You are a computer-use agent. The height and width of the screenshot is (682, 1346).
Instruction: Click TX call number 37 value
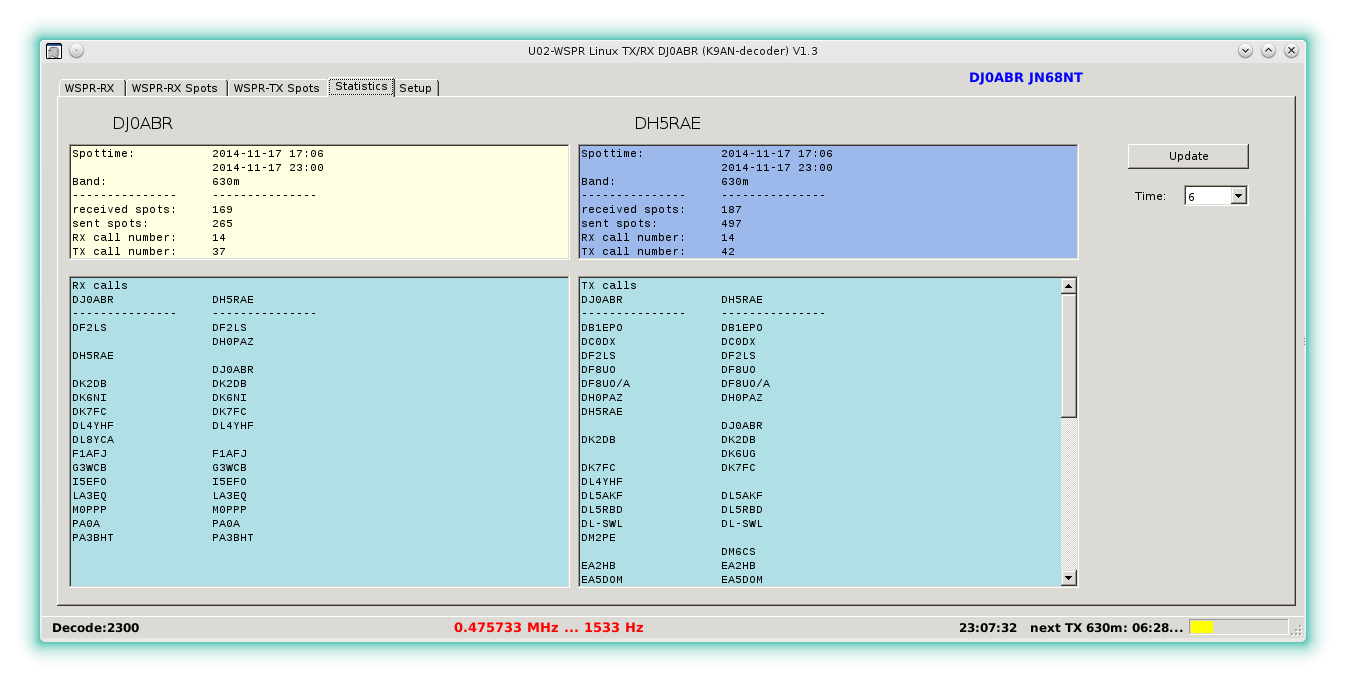coord(219,252)
